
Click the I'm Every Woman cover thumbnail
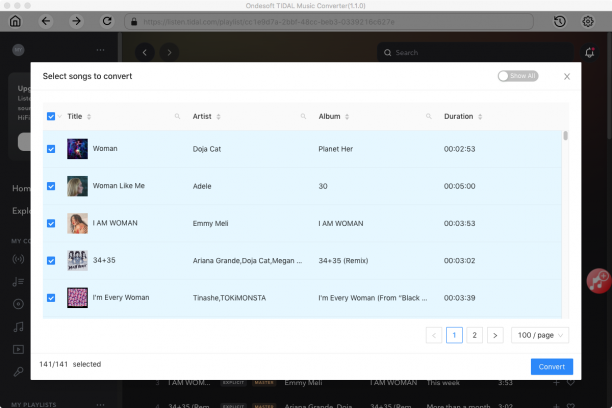77,298
